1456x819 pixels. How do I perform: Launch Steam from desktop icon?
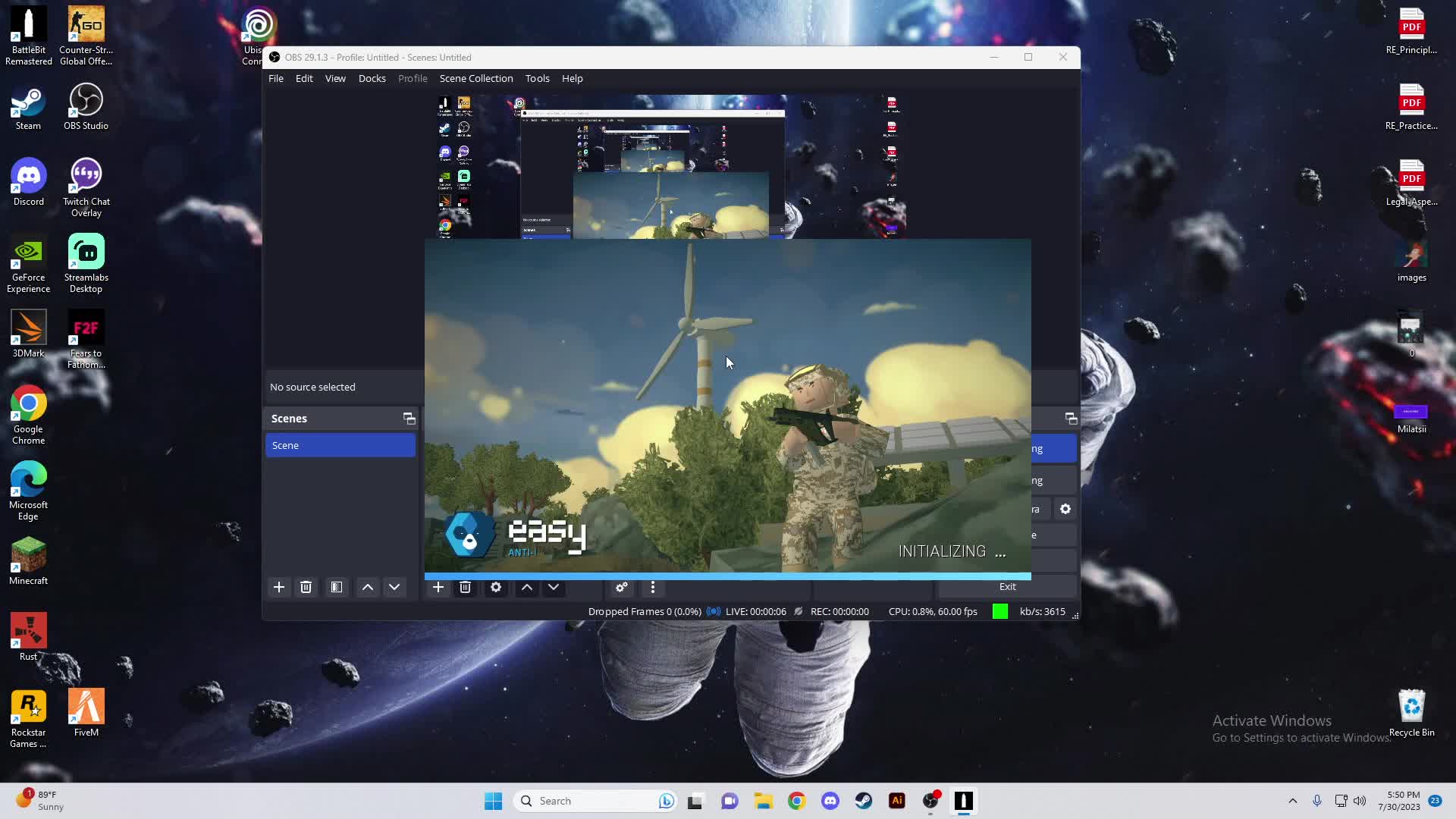coord(29,107)
